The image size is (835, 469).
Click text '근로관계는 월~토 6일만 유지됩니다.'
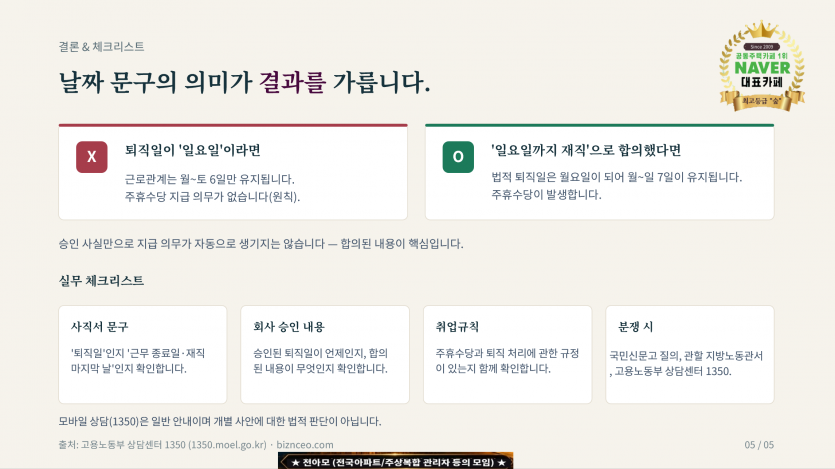pos(210,179)
